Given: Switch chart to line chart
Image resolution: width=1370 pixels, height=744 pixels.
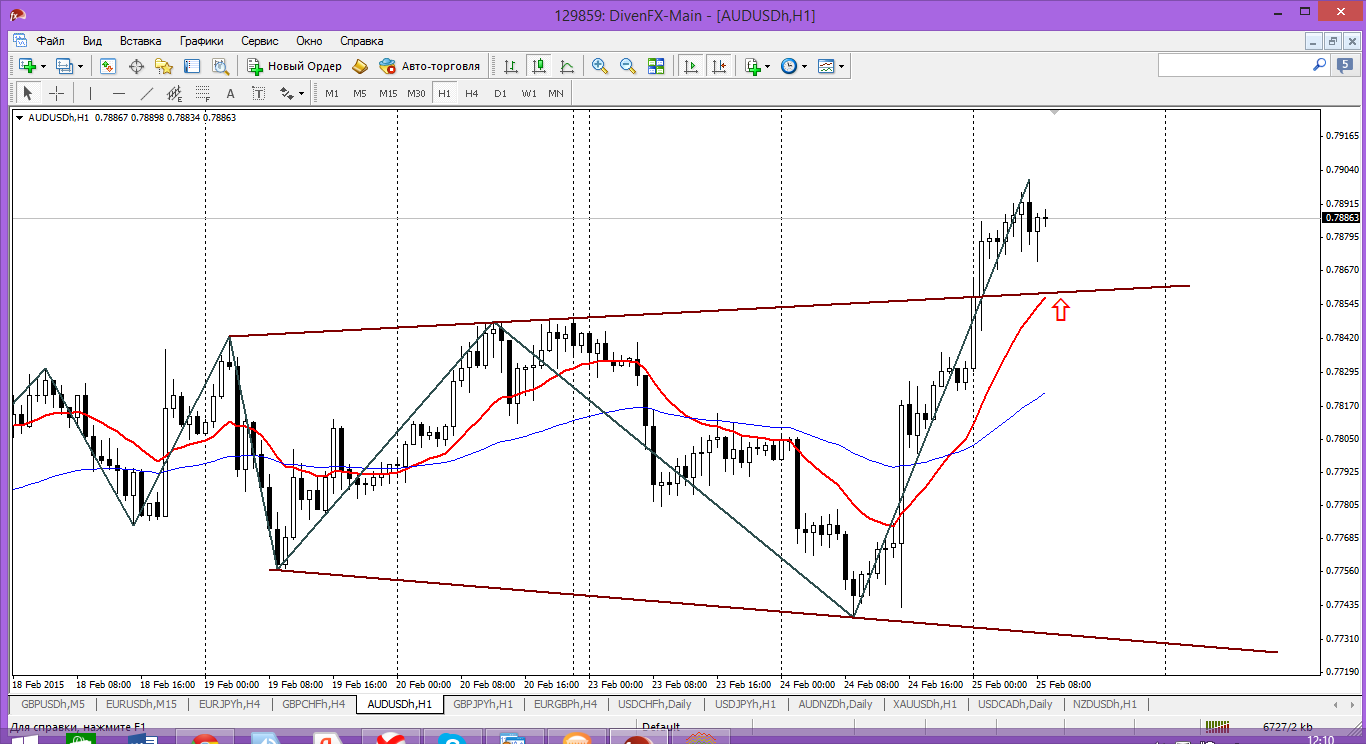Looking at the screenshot, I should [x=567, y=66].
